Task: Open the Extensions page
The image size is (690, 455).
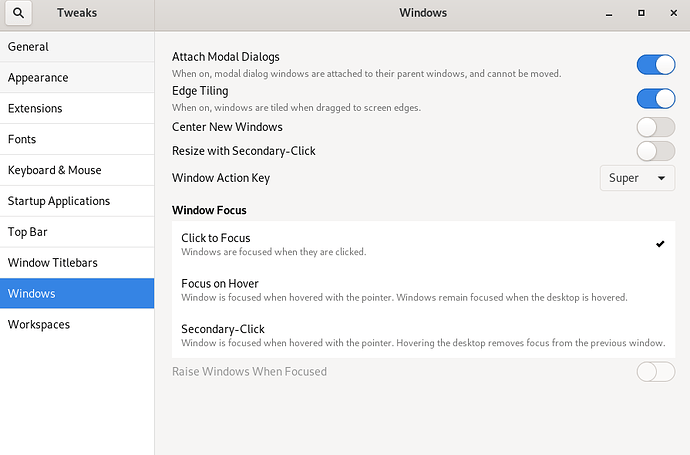Action: [x=77, y=109]
